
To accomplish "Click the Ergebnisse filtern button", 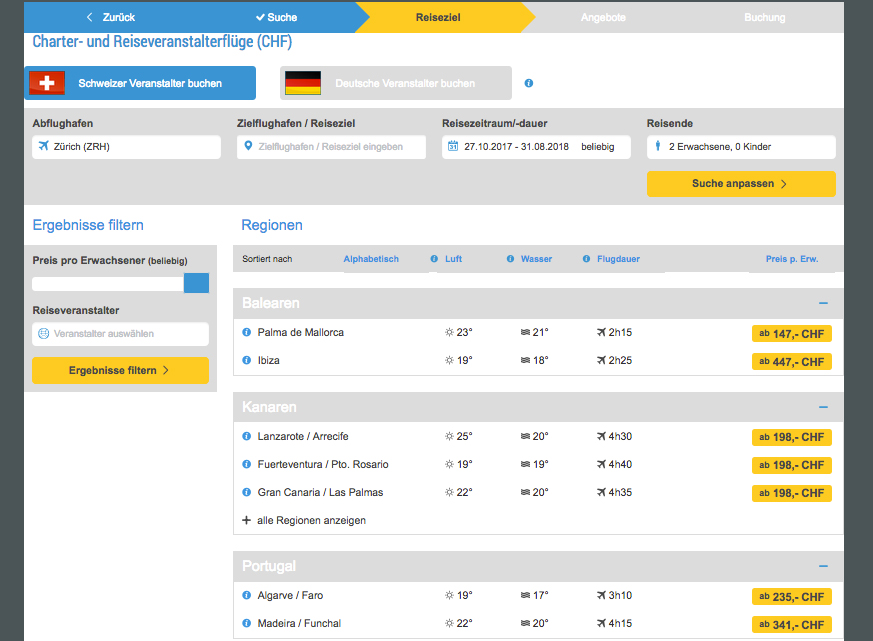I will coord(120,371).
